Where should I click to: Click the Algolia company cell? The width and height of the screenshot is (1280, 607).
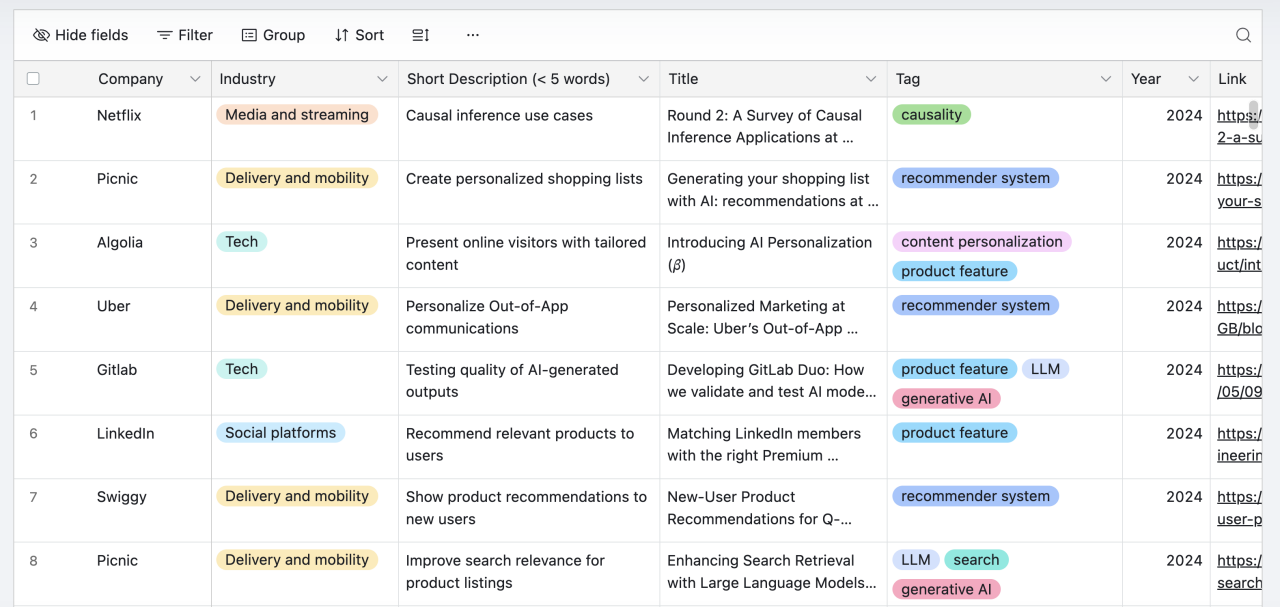[120, 242]
